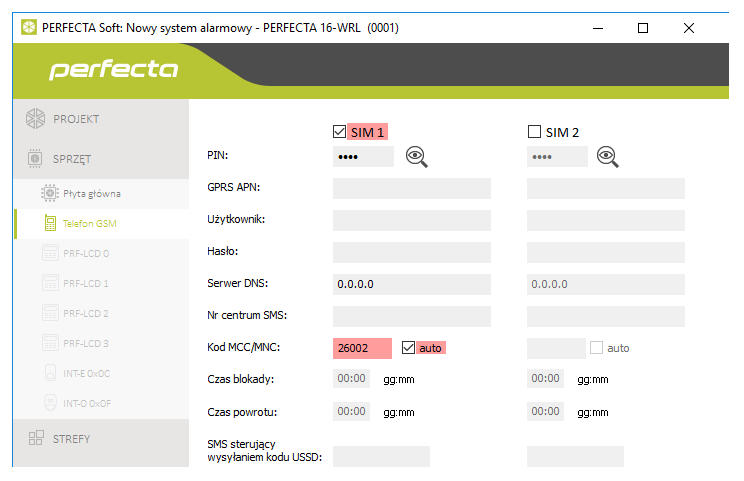Image resolution: width=744 pixels, height=481 pixels.
Task: Maximize the PERFECTA Soft window
Action: [643, 28]
